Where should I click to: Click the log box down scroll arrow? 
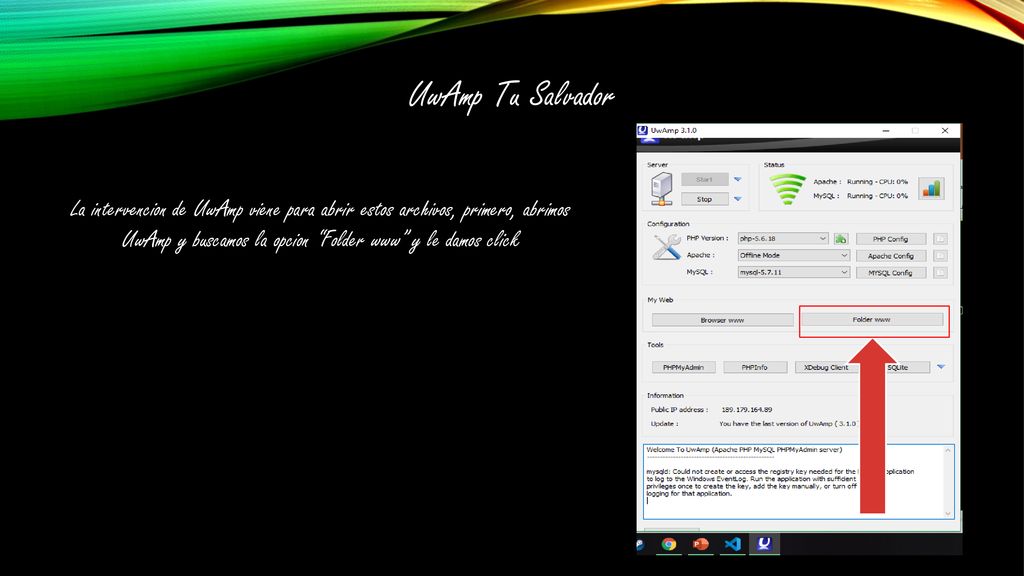(x=948, y=514)
